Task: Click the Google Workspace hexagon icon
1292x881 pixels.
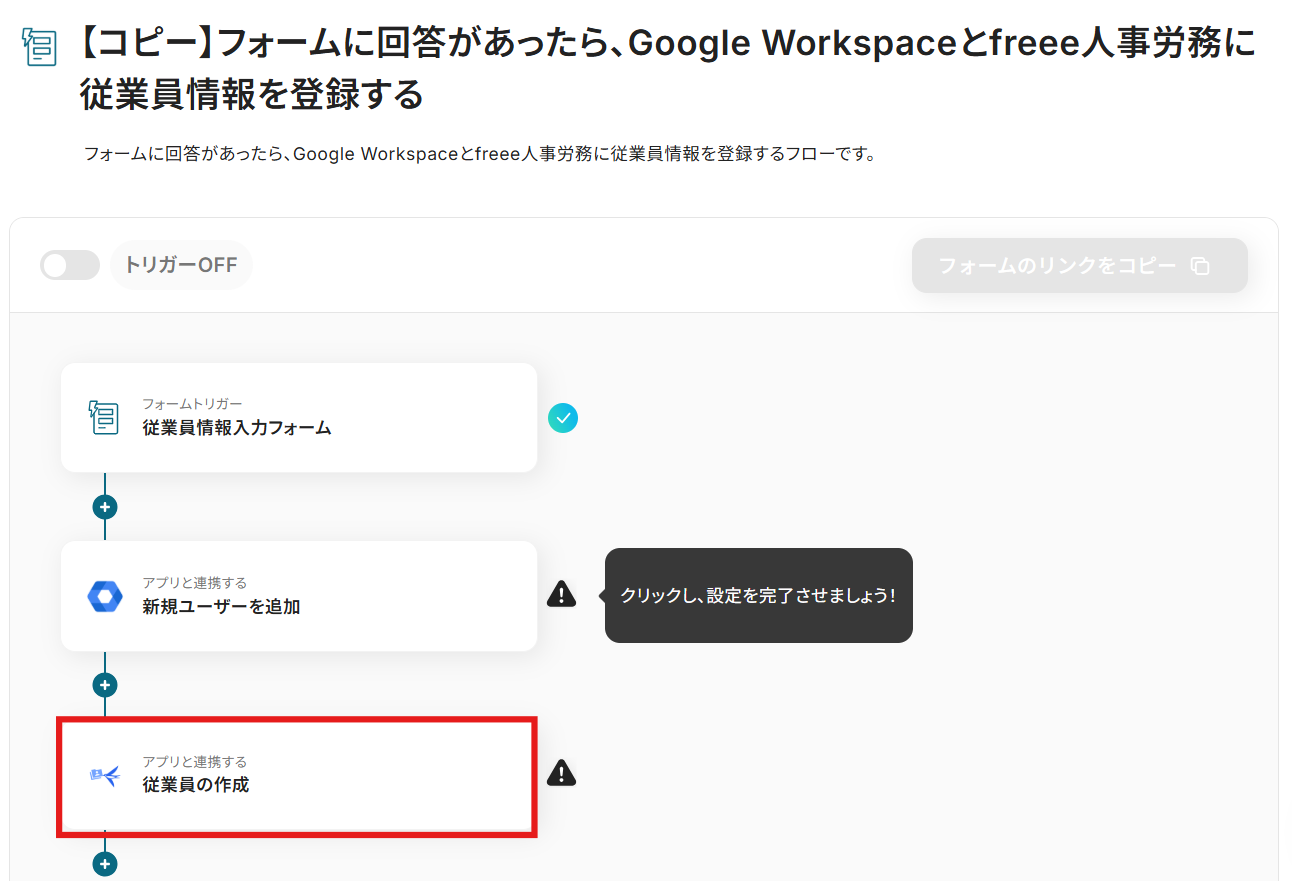Action: pos(105,596)
